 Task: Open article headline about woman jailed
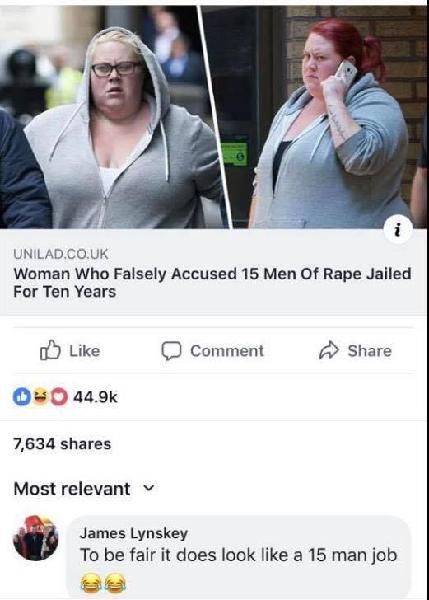click(x=212, y=283)
